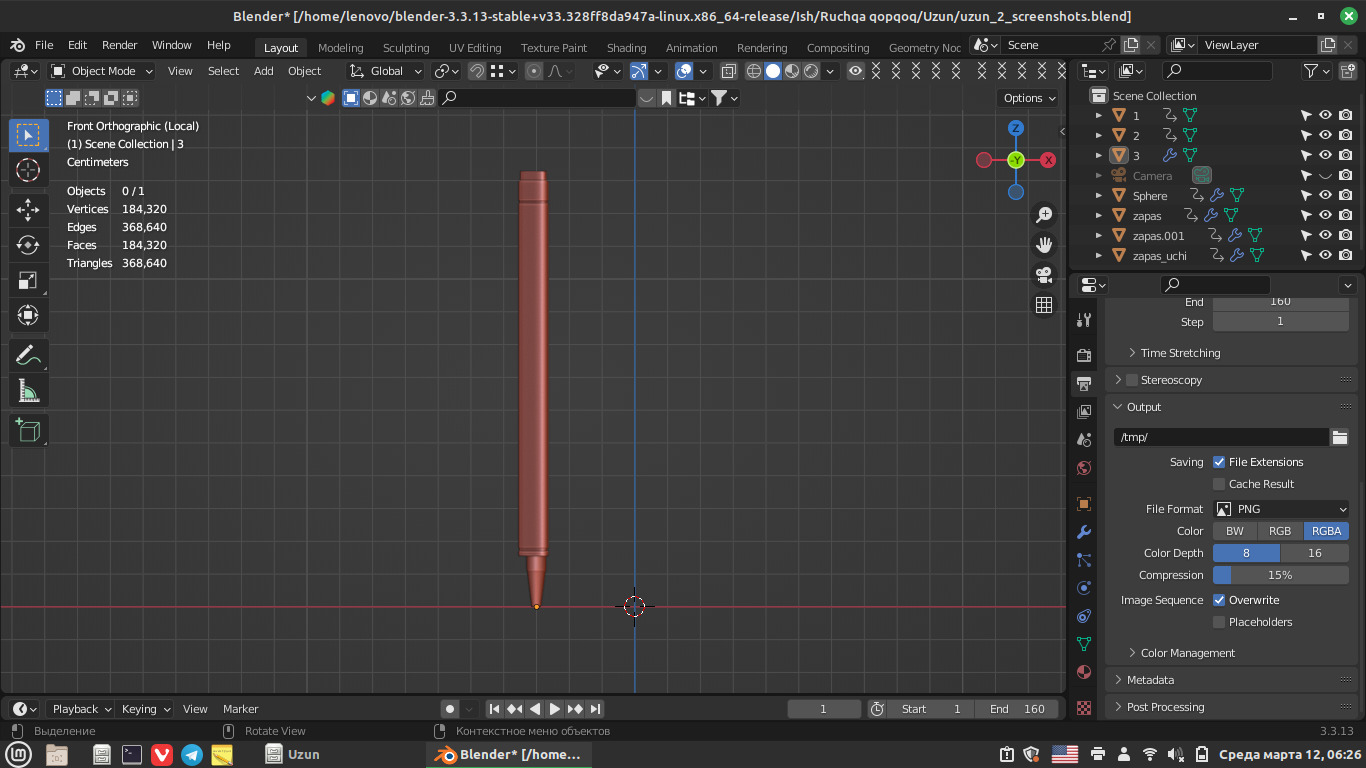The width and height of the screenshot is (1366, 768).
Task: Enable the Cache Result checkbox
Action: (x=1219, y=484)
